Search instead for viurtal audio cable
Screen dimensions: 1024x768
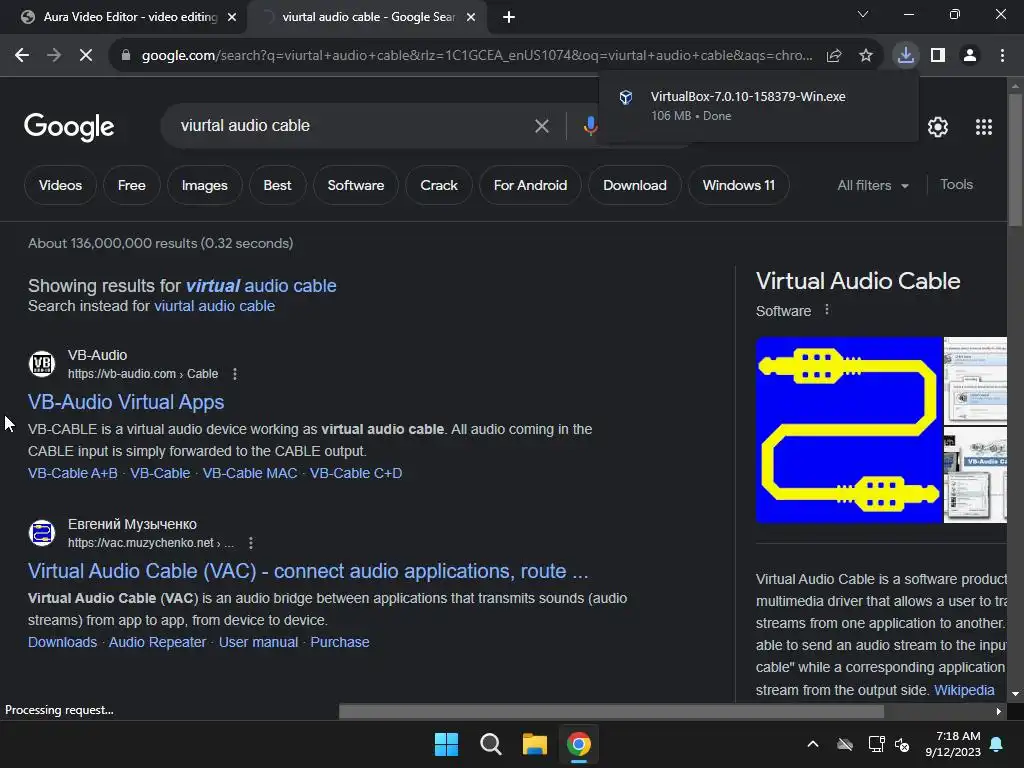point(214,306)
